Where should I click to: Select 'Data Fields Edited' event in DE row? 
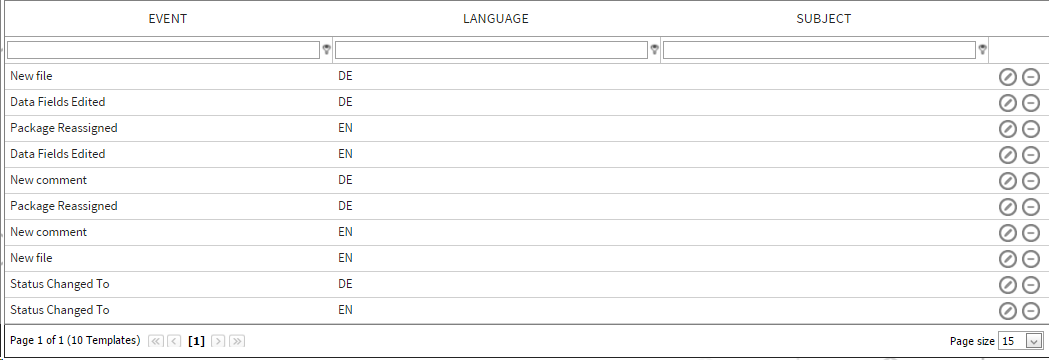[x=58, y=102]
